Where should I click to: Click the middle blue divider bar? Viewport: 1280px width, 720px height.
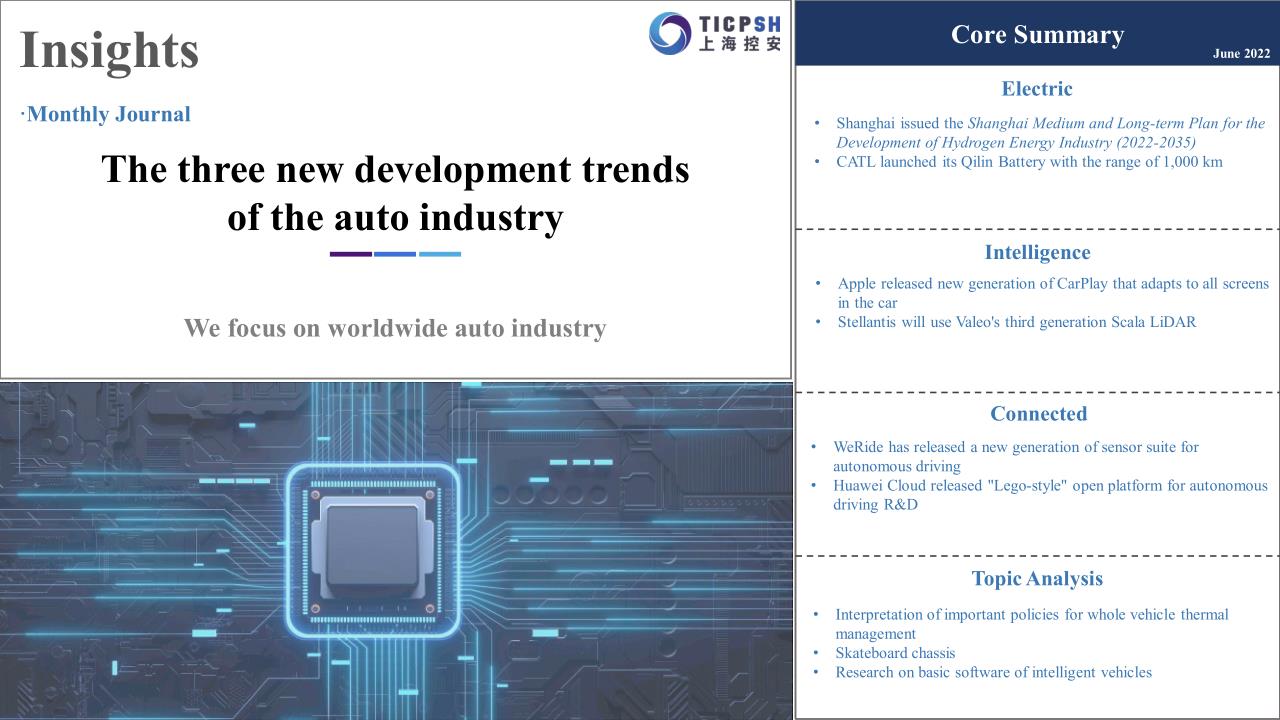[x=395, y=254]
